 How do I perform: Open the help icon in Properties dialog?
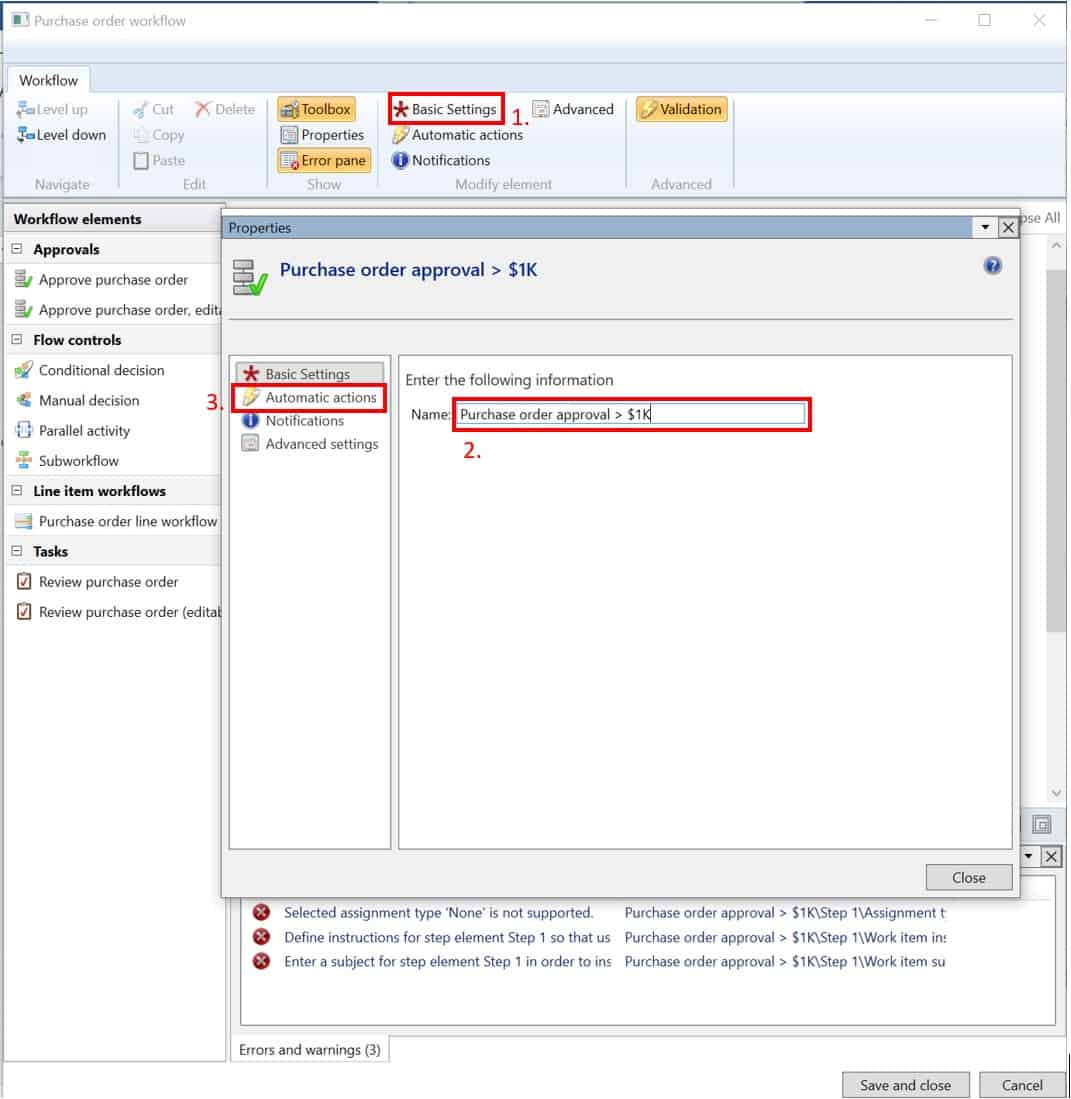pyautogui.click(x=992, y=265)
